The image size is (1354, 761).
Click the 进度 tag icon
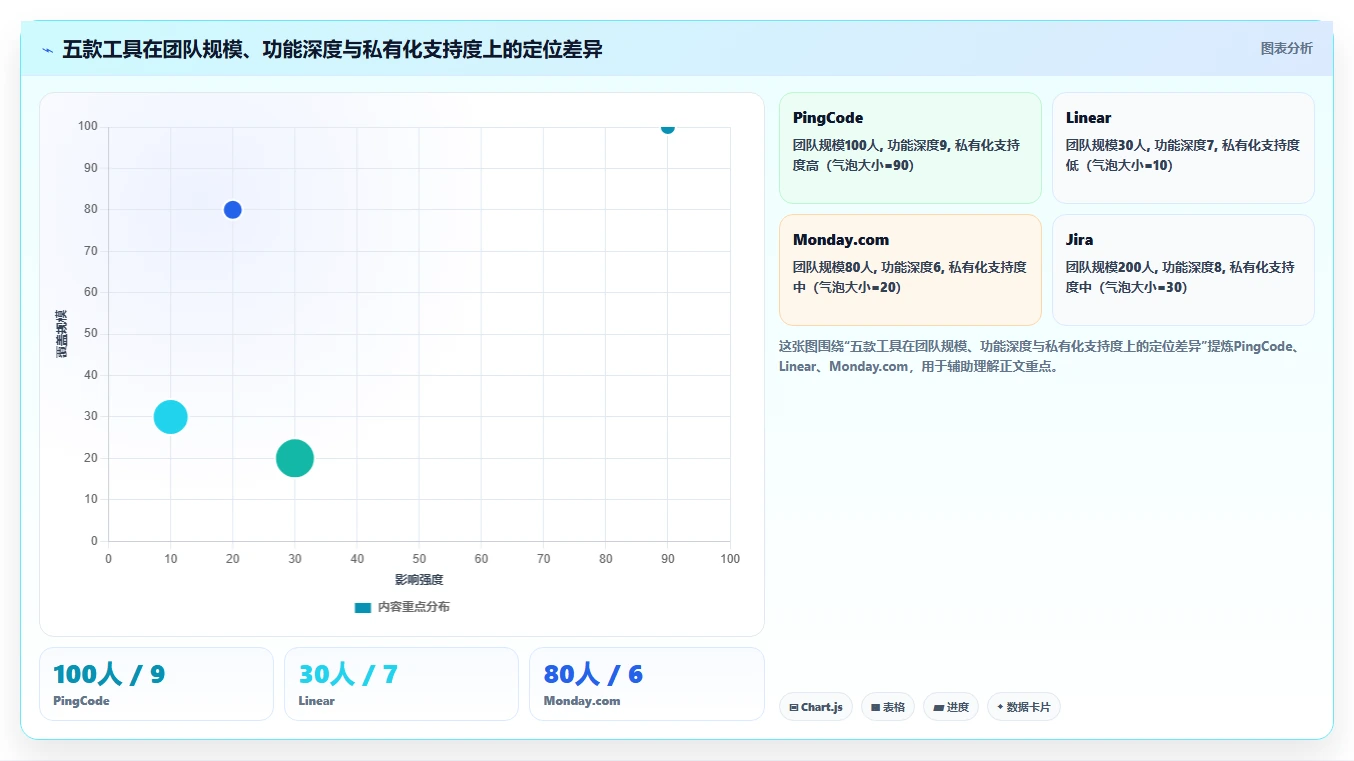pos(938,707)
